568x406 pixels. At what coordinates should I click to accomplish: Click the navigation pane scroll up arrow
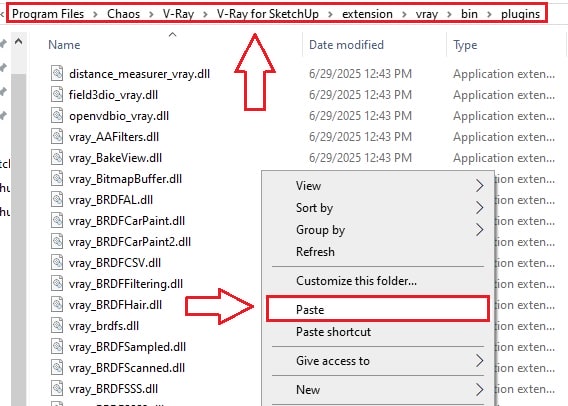(x=18, y=42)
